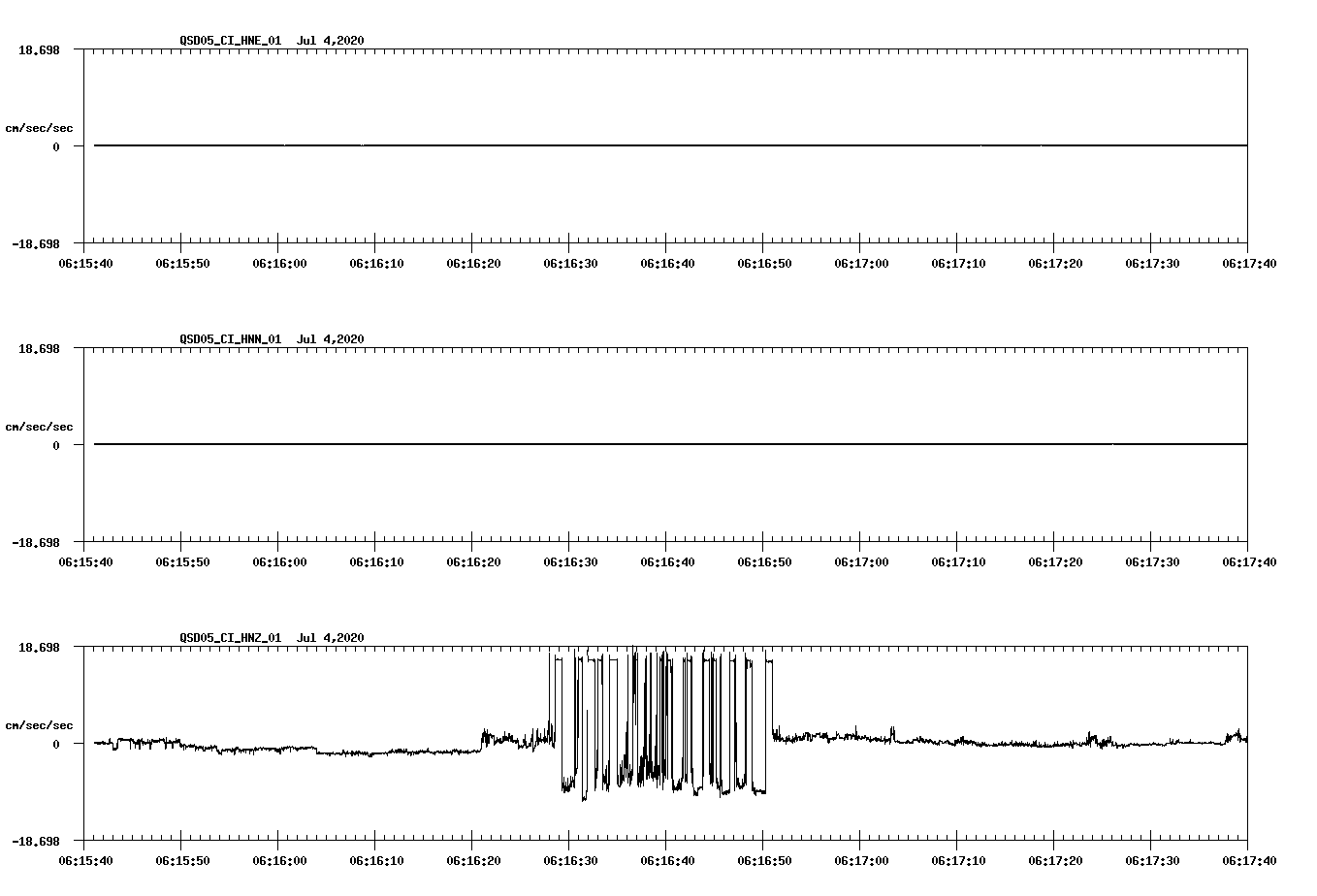Click the cm/sec/sec unit label of the HNZ plot
The width and height of the screenshot is (1317, 896).
pyautogui.click(x=39, y=725)
